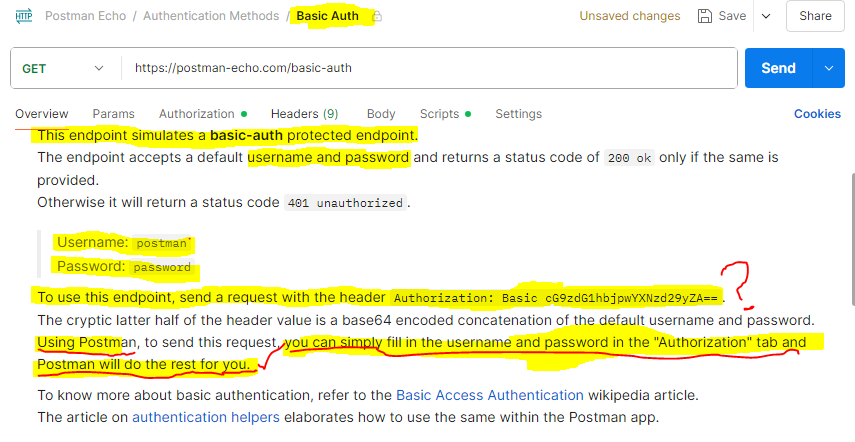This screenshot has width=855, height=442.
Task: Click the request URL input field
Action: tap(430, 68)
